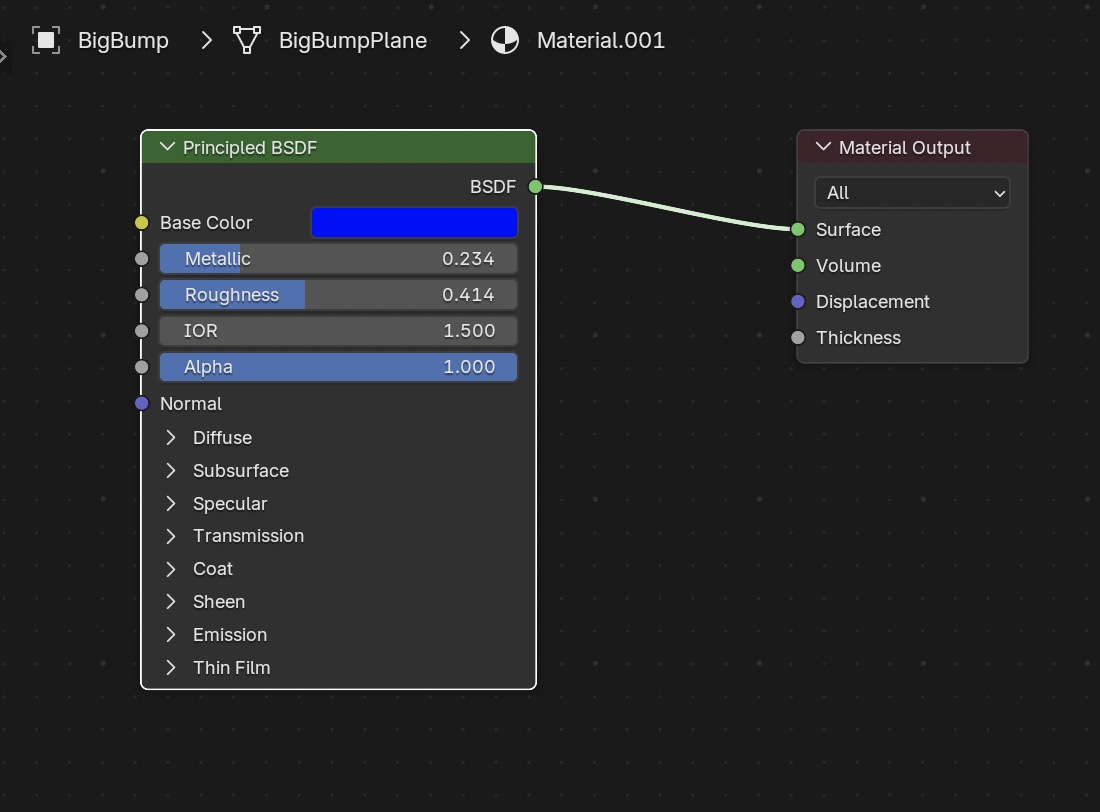The height and width of the screenshot is (812, 1100).
Task: Expand the Thin Film panel
Action: click(x=170, y=668)
